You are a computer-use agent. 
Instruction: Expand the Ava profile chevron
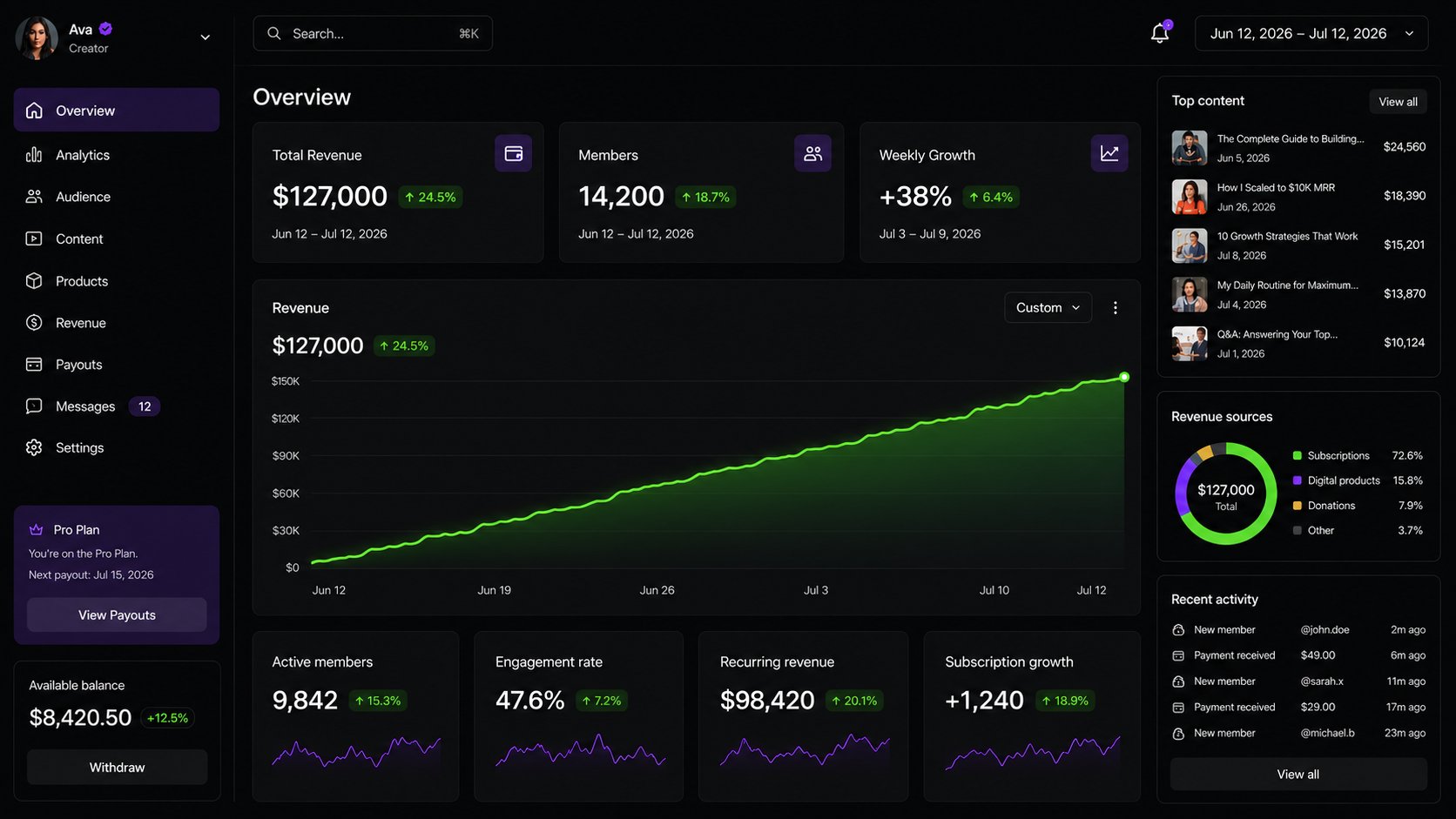click(206, 37)
